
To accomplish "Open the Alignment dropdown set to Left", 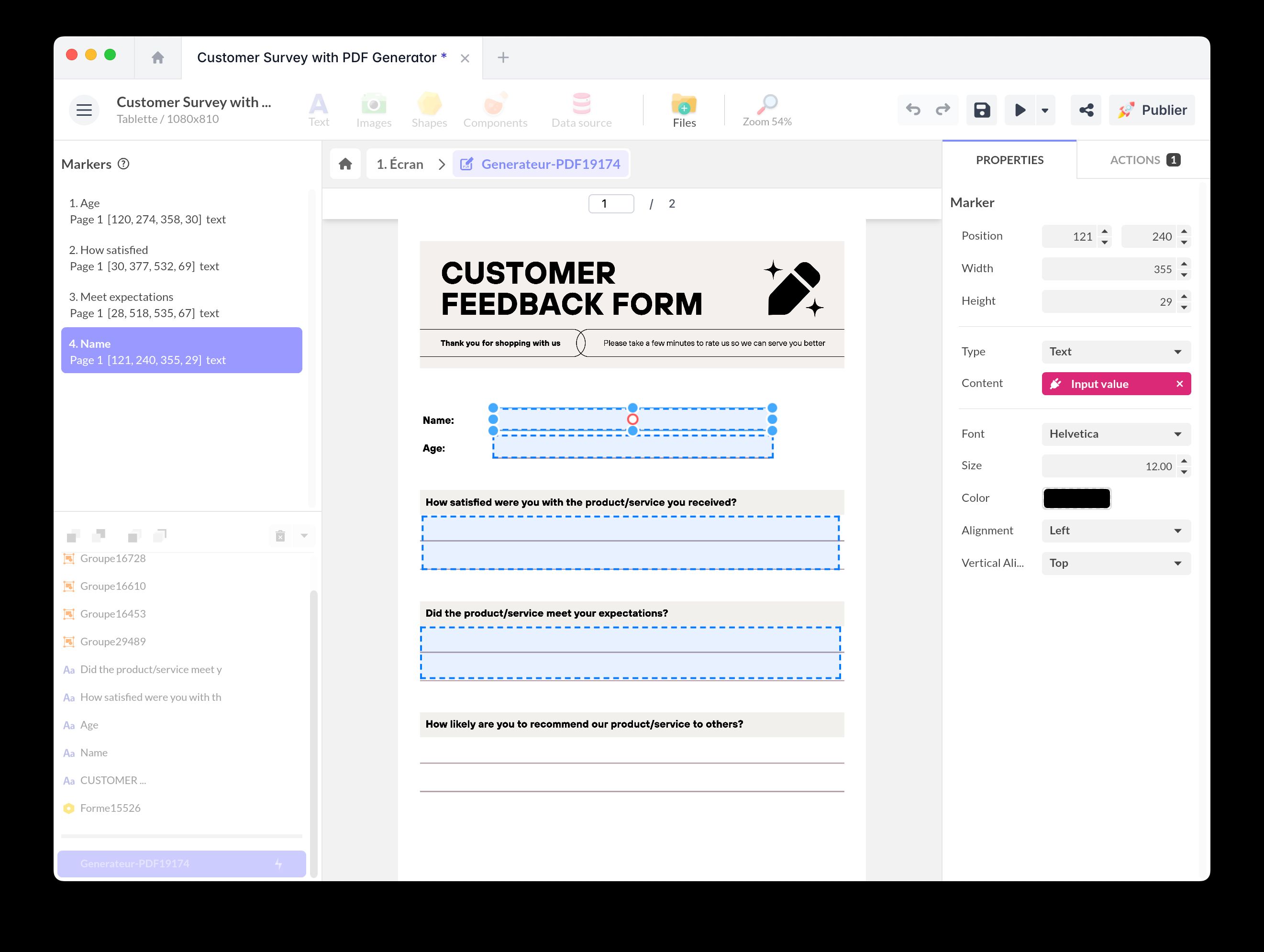I will pos(1115,530).
